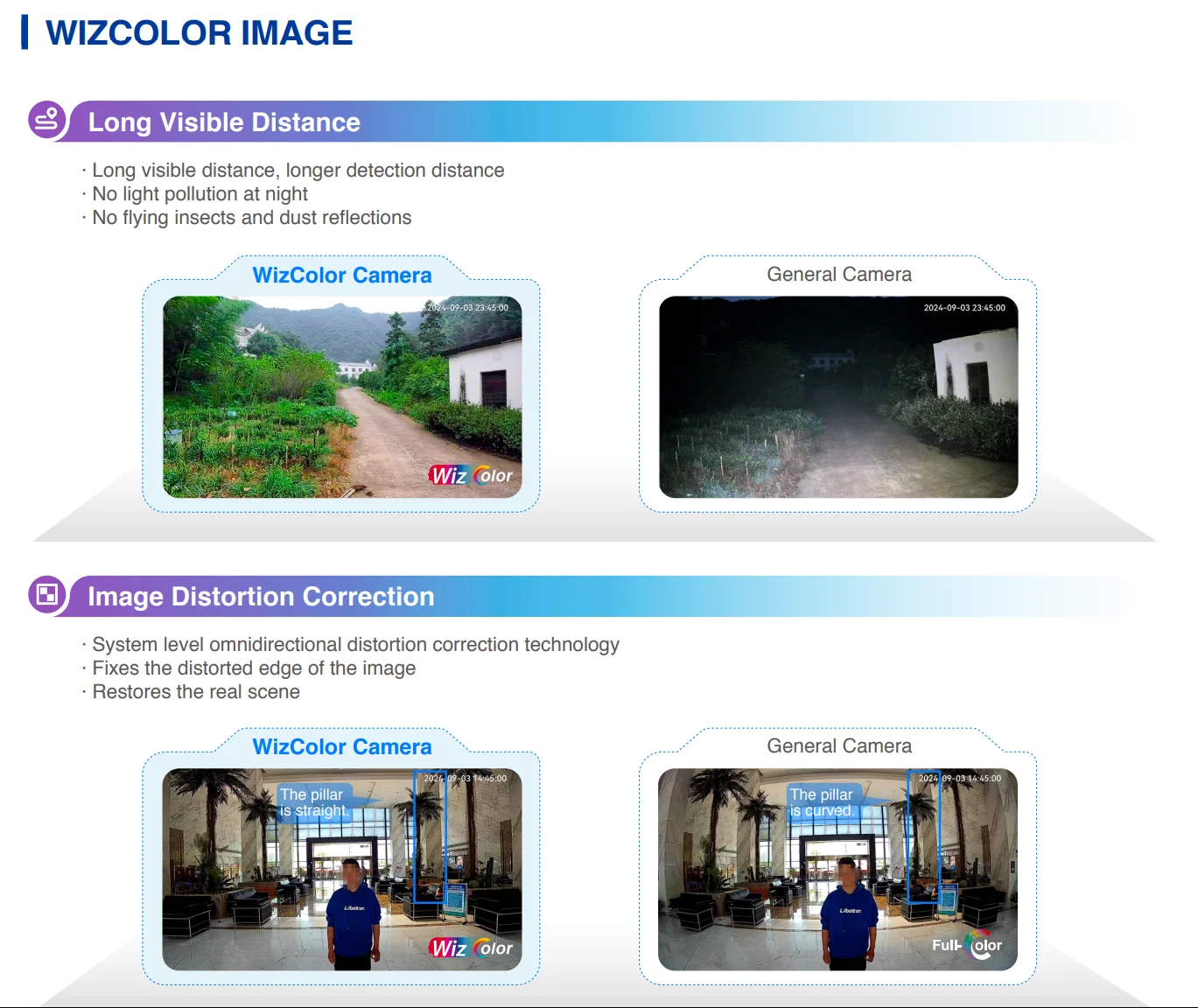The width and height of the screenshot is (1198, 1008).
Task: Click 'The pillar is straight.' callout label
Action: pos(315,802)
